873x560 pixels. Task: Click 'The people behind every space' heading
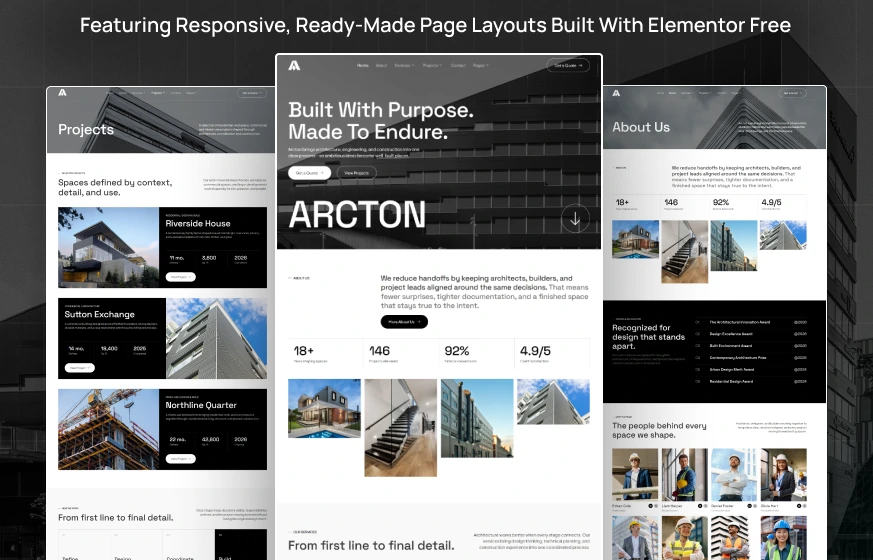(x=659, y=430)
